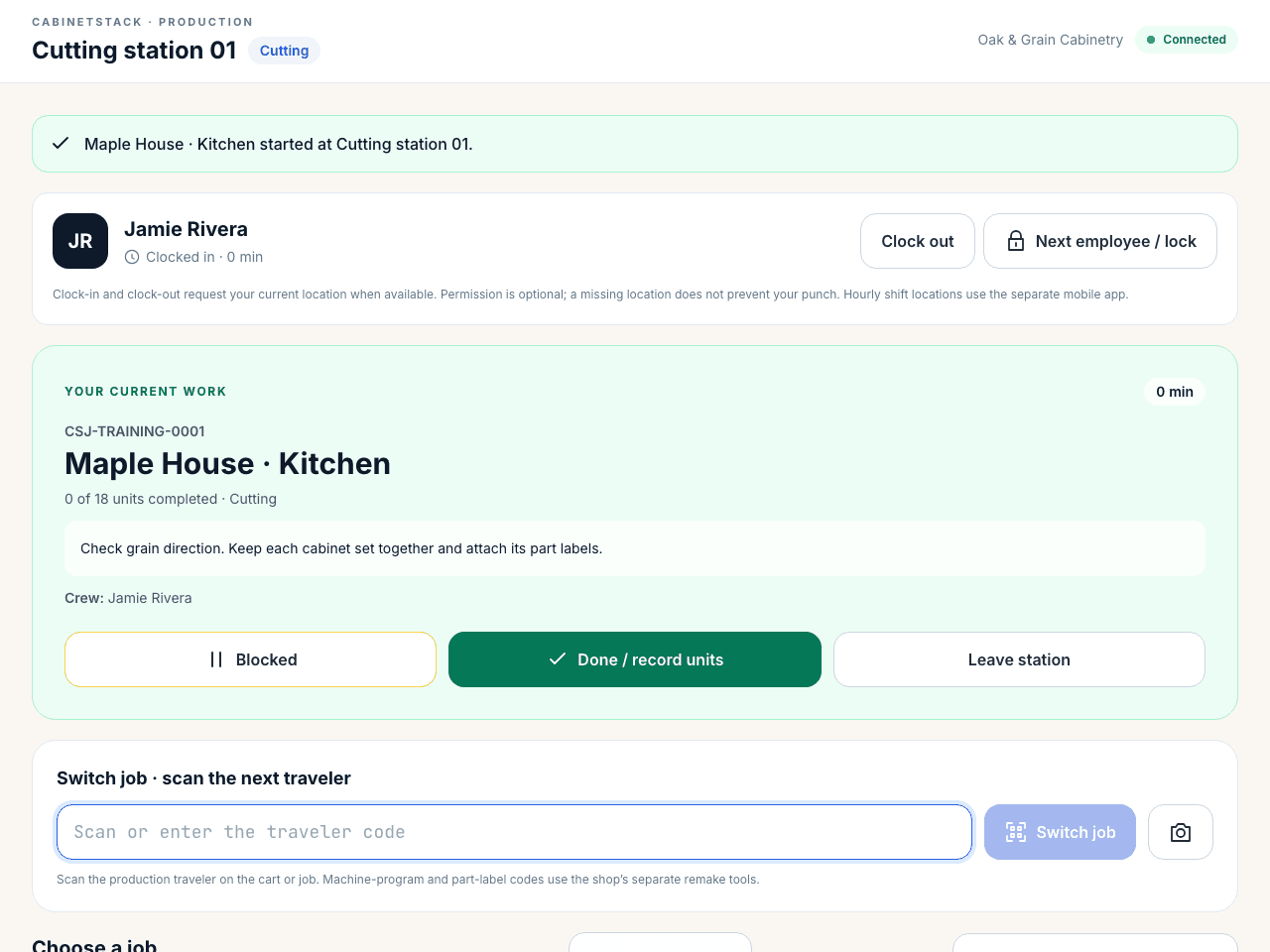The height and width of the screenshot is (952, 1270).
Task: Focus the traveler code input field
Action: pos(514,832)
